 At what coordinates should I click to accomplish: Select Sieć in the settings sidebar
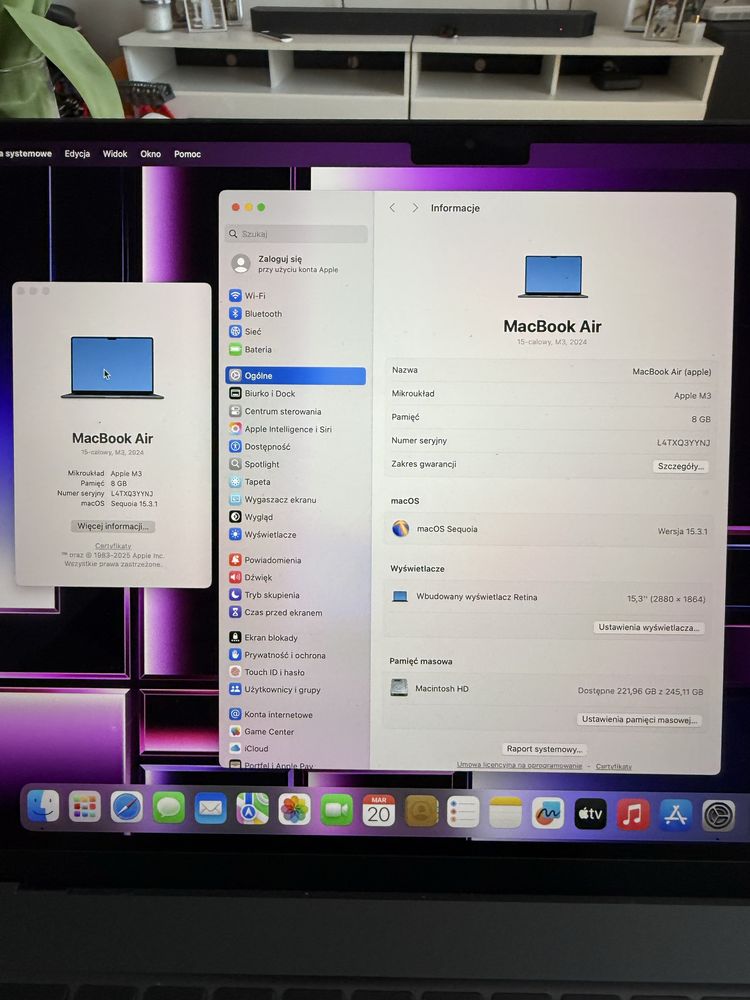[246, 332]
